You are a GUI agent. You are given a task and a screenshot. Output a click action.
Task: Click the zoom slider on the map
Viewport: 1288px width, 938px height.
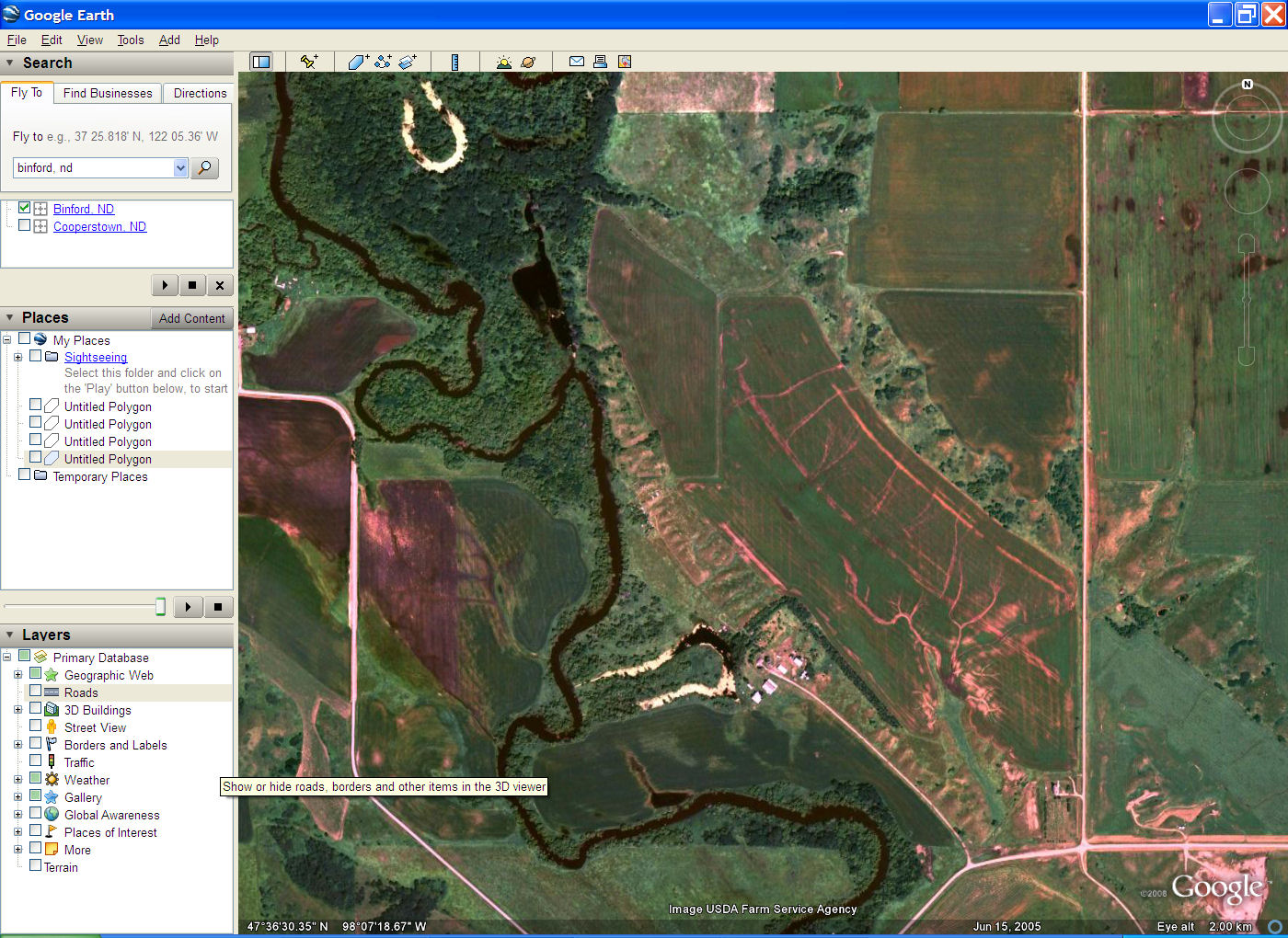point(1247,299)
